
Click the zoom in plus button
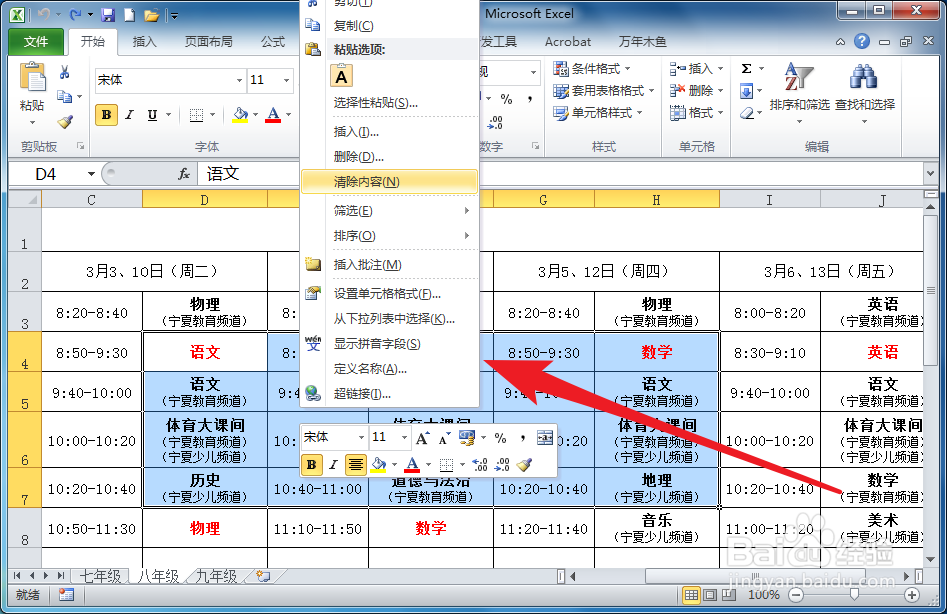[x=911, y=595]
